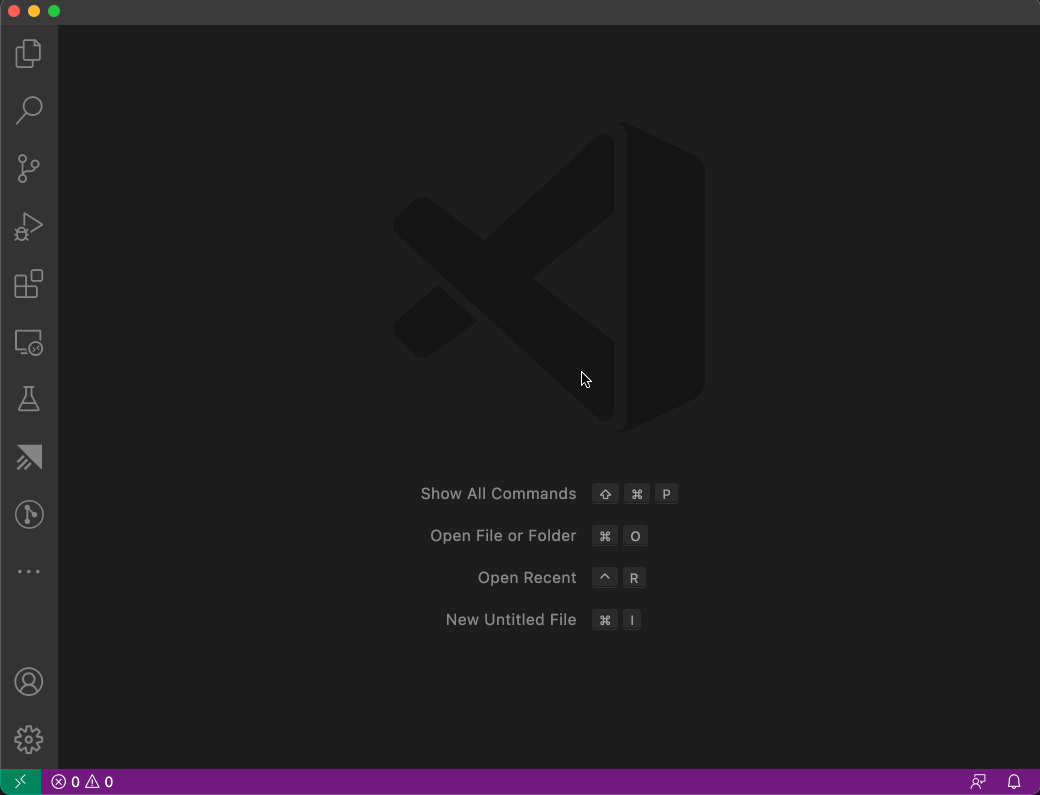Click Open File or Folder label

coord(503,536)
